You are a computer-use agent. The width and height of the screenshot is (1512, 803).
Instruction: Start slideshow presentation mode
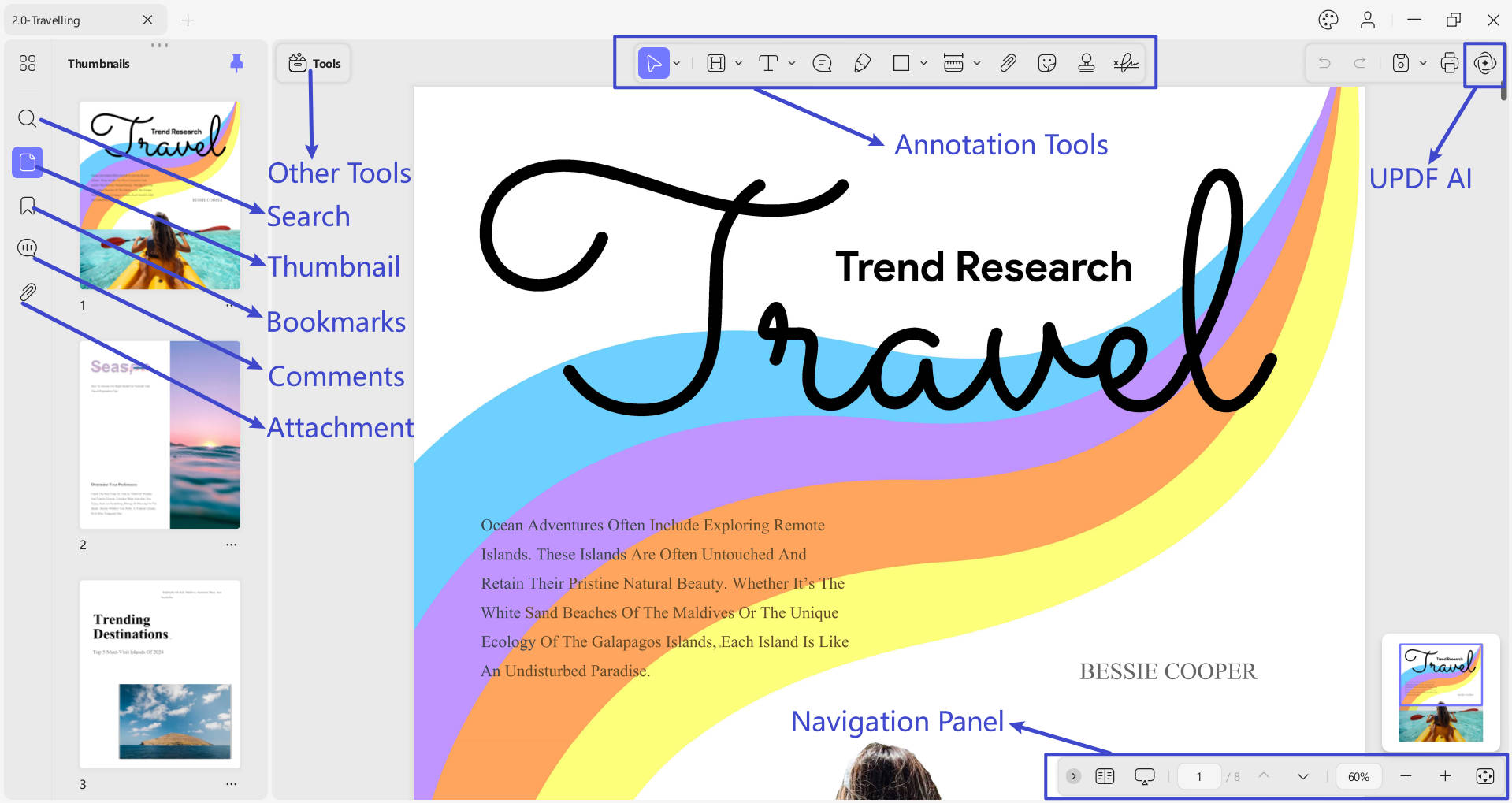(1144, 777)
